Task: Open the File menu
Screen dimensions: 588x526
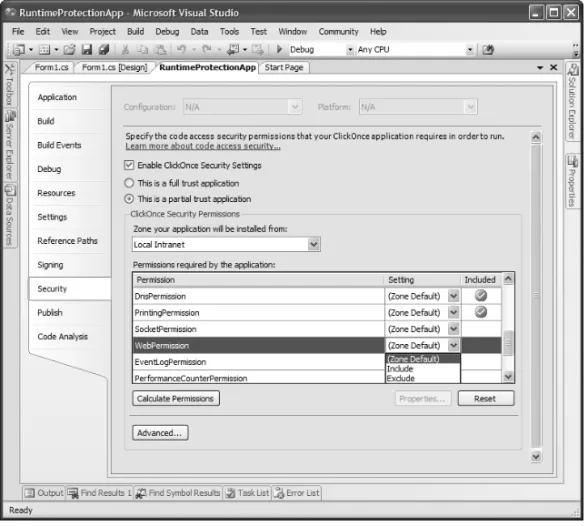Action: 18,31
